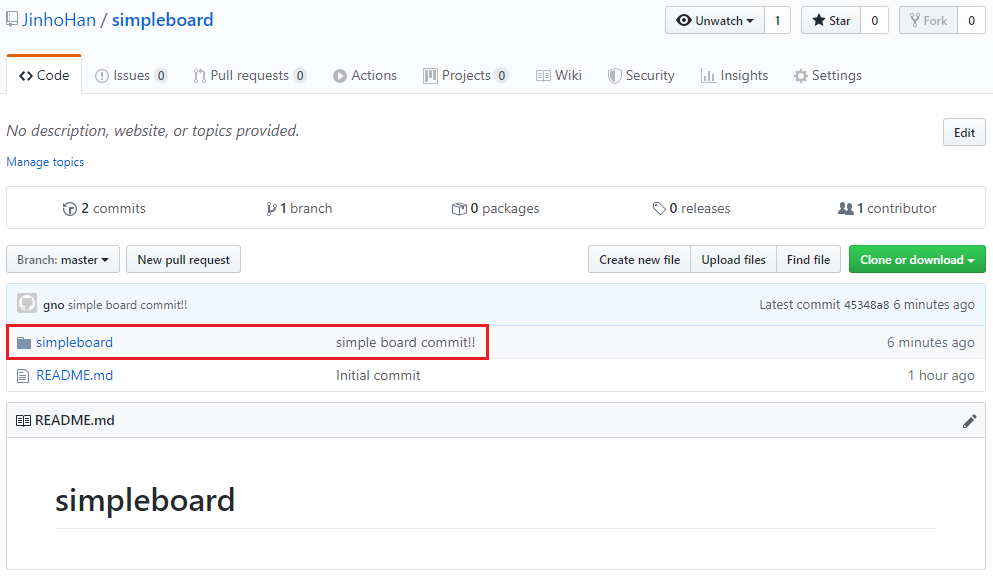Click the gno committer avatar
Viewport: 993px width, 576px height.
click(x=27, y=304)
